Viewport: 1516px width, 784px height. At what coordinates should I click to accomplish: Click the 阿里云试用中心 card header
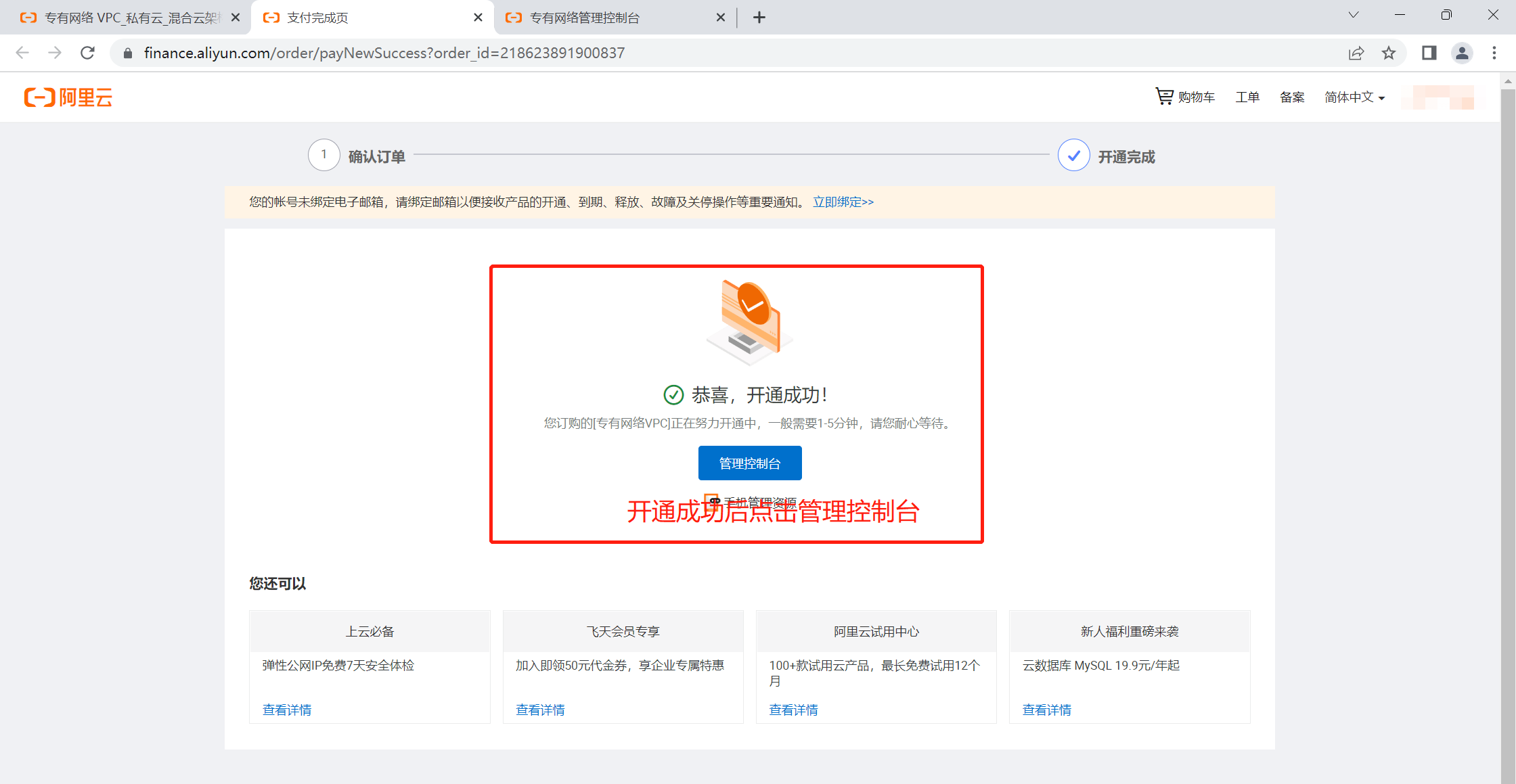pyautogui.click(x=876, y=631)
